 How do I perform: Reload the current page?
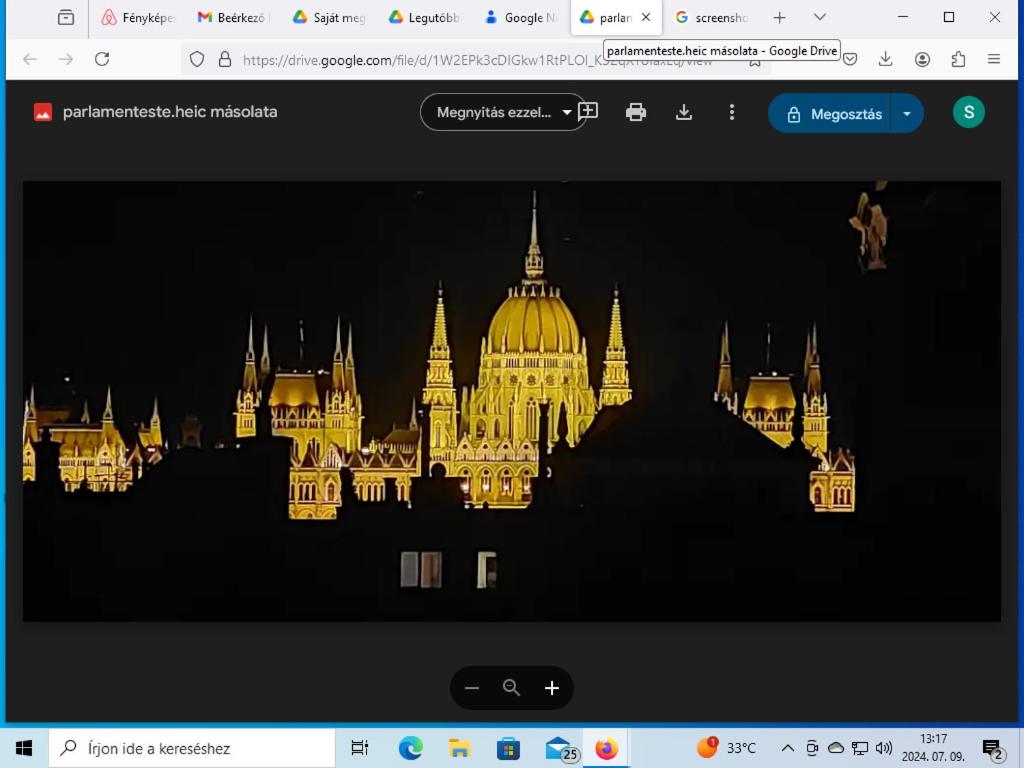coord(102,59)
